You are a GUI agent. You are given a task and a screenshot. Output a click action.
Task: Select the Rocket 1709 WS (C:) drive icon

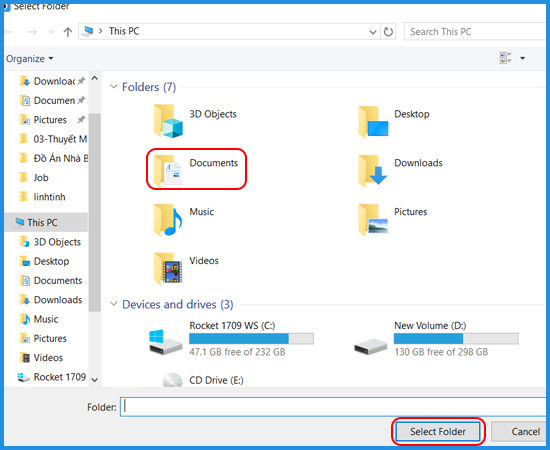tap(166, 342)
